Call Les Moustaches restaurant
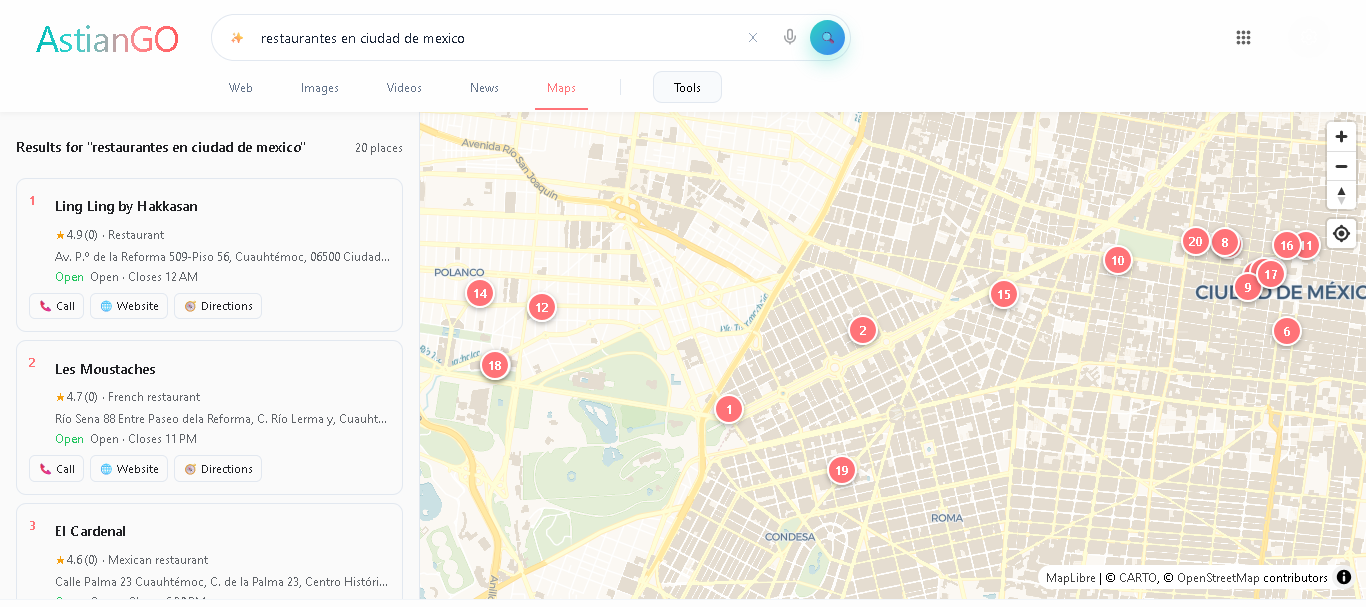1366x607 pixels. click(x=57, y=469)
